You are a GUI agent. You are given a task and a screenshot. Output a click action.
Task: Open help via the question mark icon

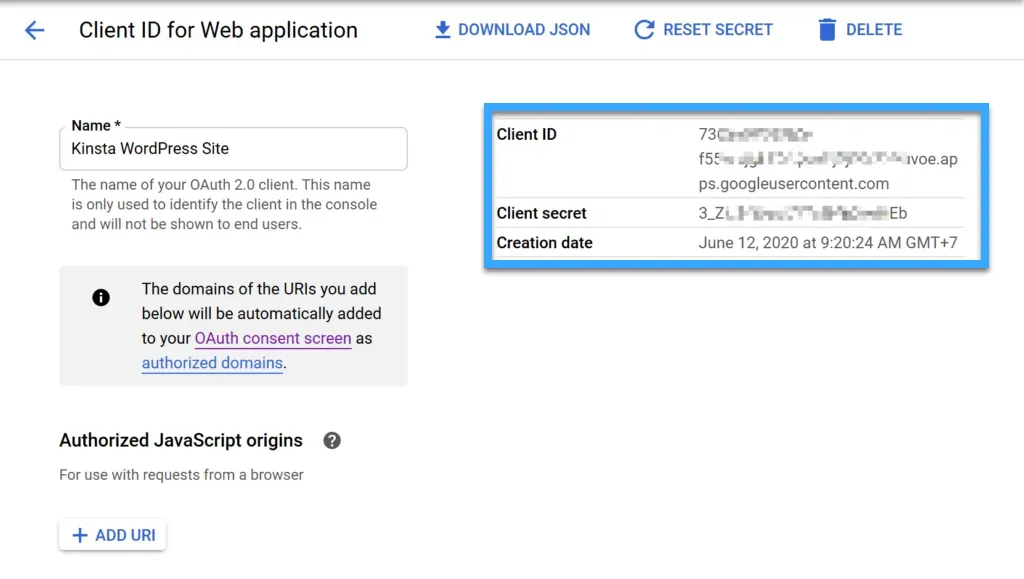[331, 440]
